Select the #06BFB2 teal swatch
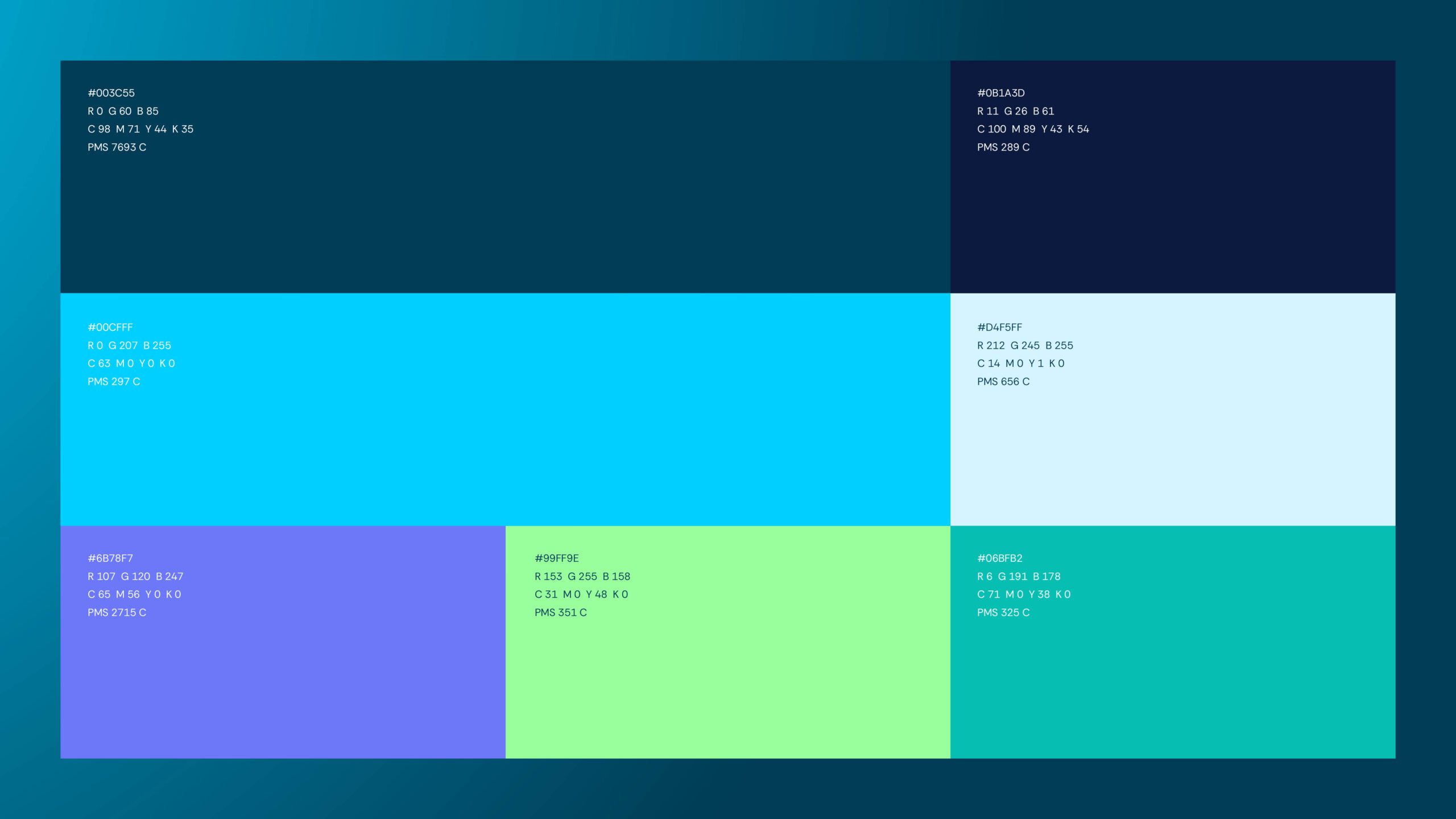Screen dimensions: 1456x819 tap(1173, 642)
